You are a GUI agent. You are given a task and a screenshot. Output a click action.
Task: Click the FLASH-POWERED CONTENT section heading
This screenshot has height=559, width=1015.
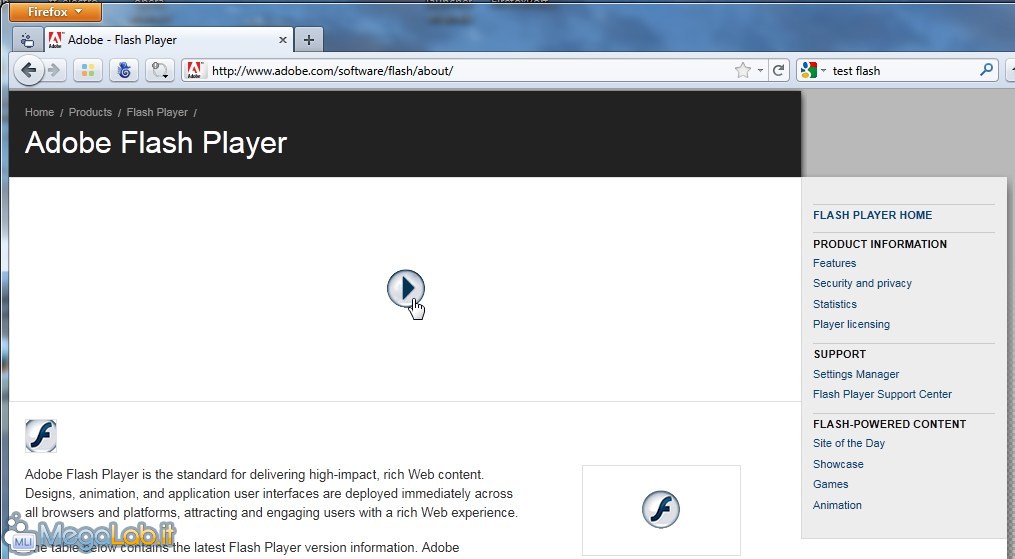pyautogui.click(x=889, y=424)
